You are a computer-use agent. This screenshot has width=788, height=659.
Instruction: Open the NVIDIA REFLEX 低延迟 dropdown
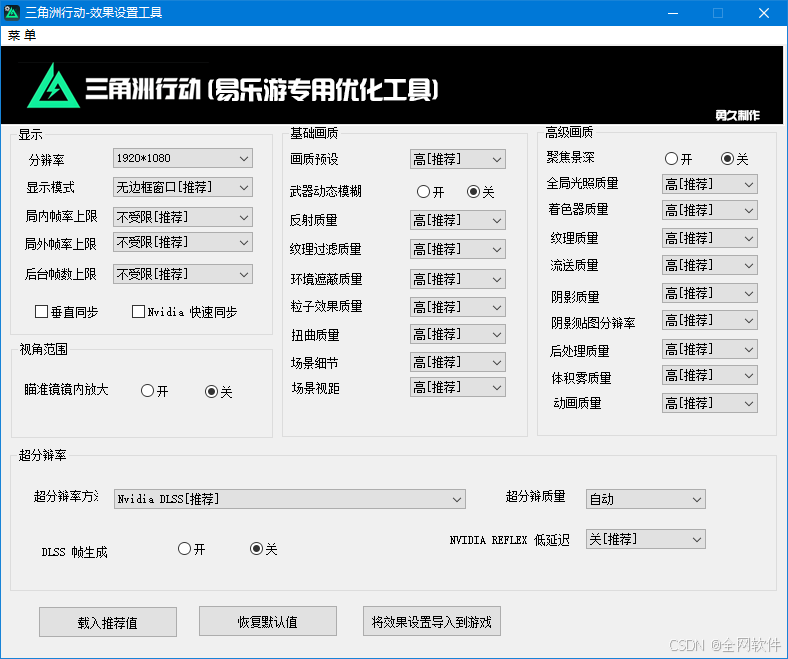tap(646, 539)
